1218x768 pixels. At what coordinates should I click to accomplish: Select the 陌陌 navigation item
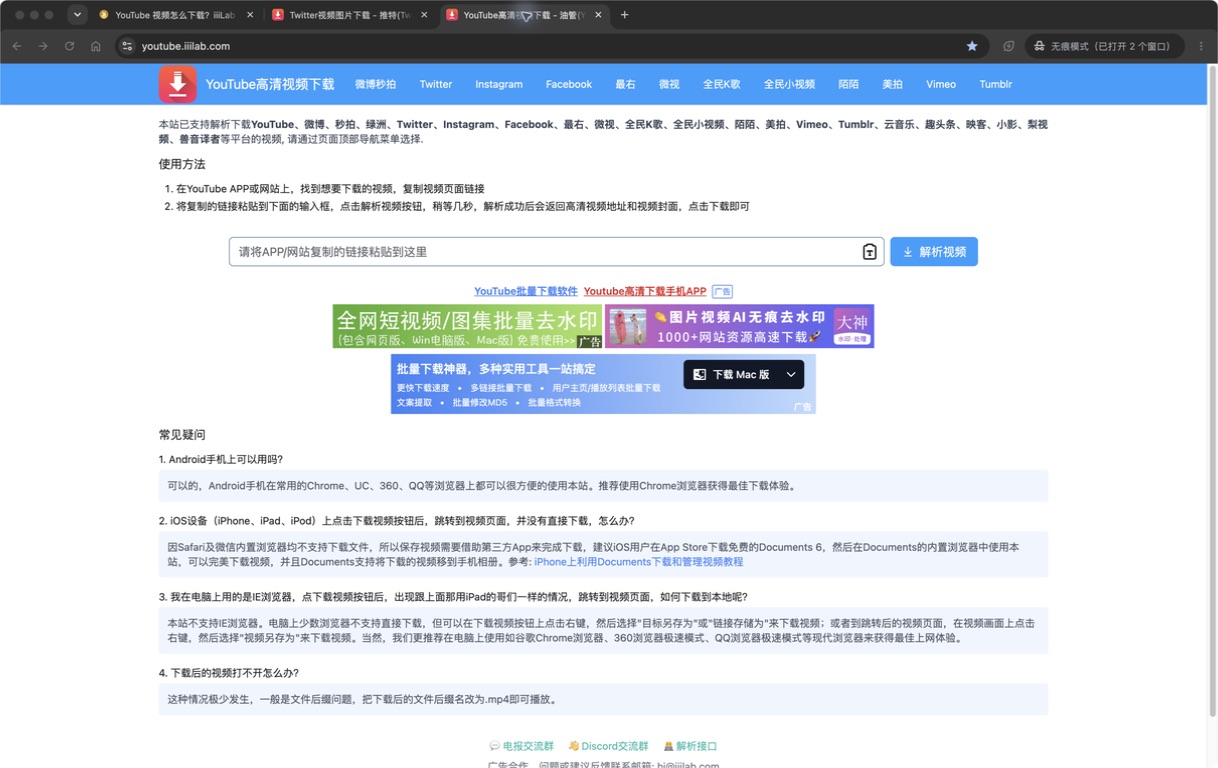click(x=848, y=84)
